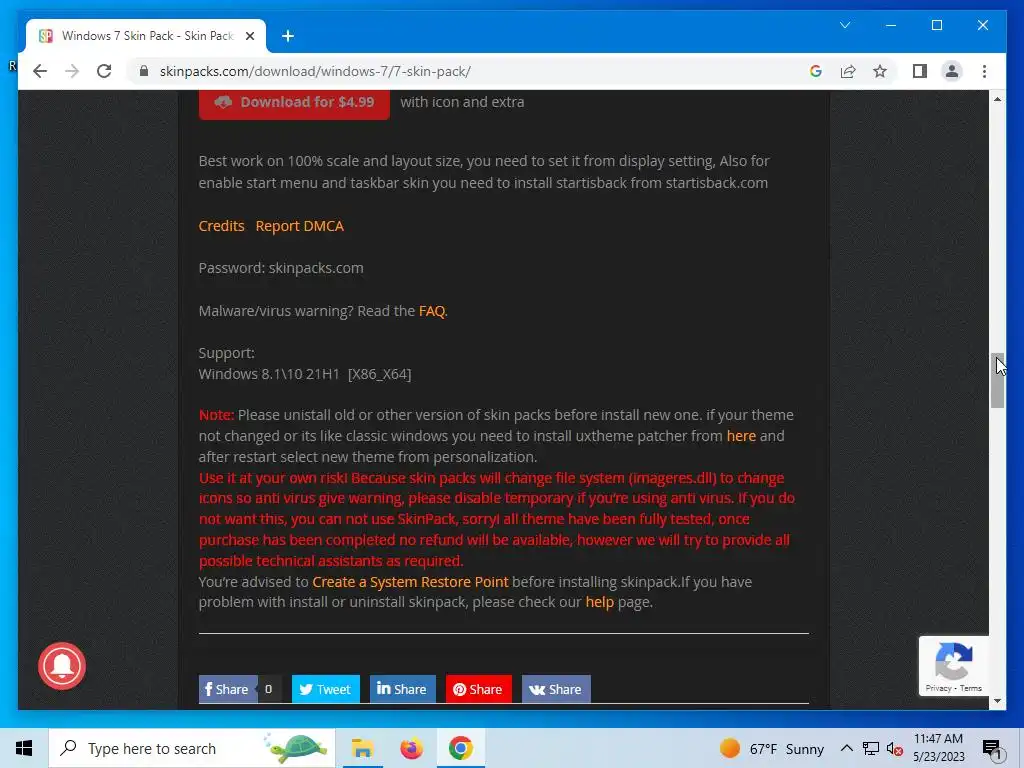Share on LinkedIn
Screen dimensions: 1024x768
click(x=402, y=689)
